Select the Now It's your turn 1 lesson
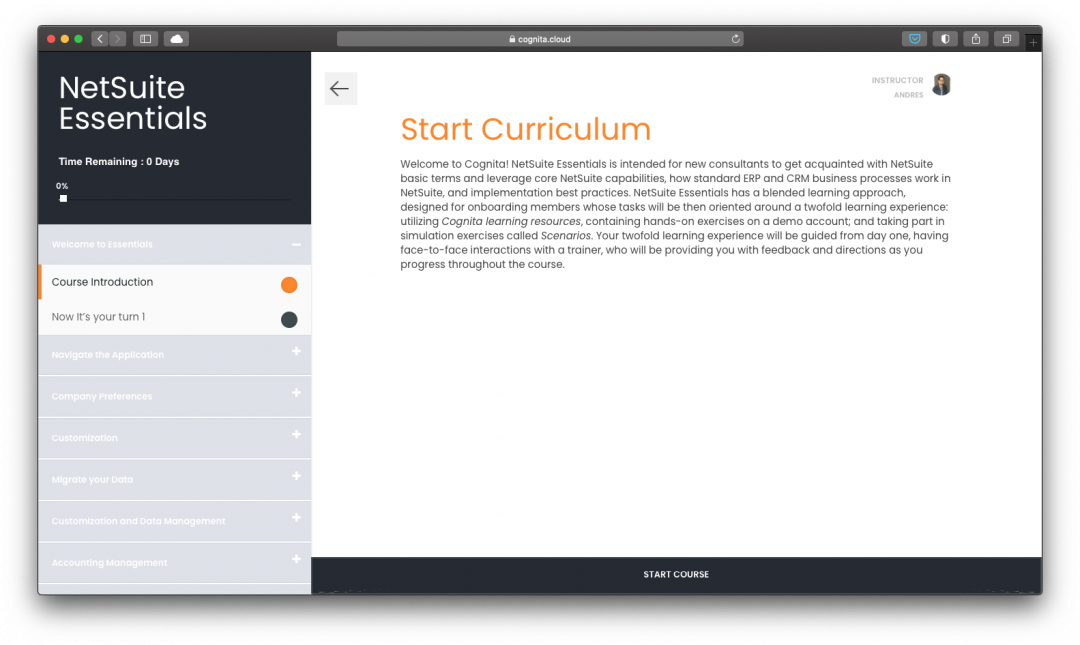 [x=175, y=317]
